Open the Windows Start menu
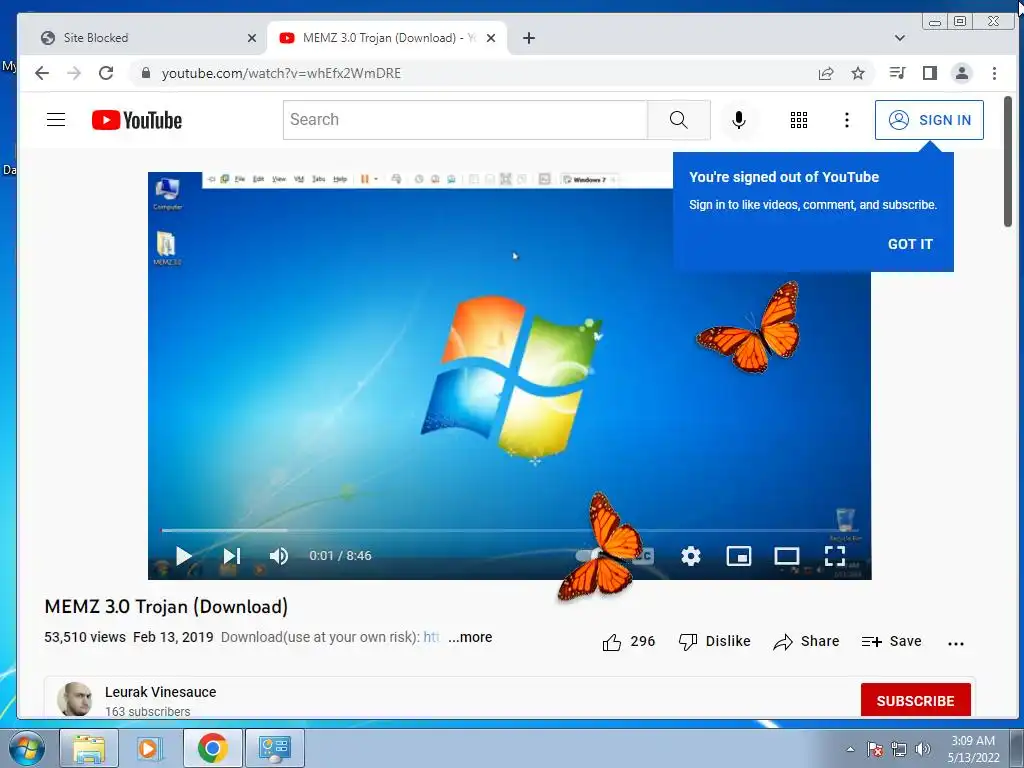 27,749
